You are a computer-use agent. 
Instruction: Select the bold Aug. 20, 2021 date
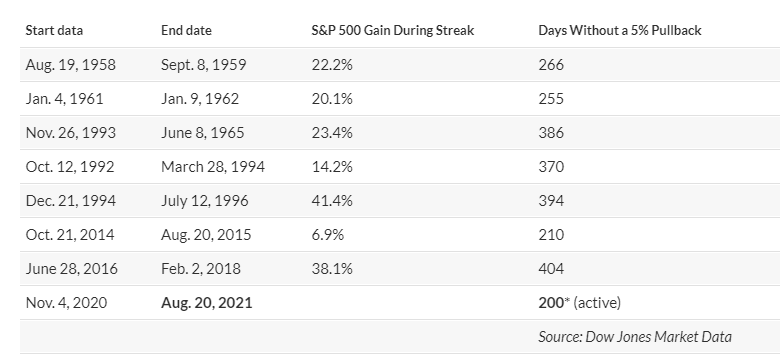(x=206, y=302)
